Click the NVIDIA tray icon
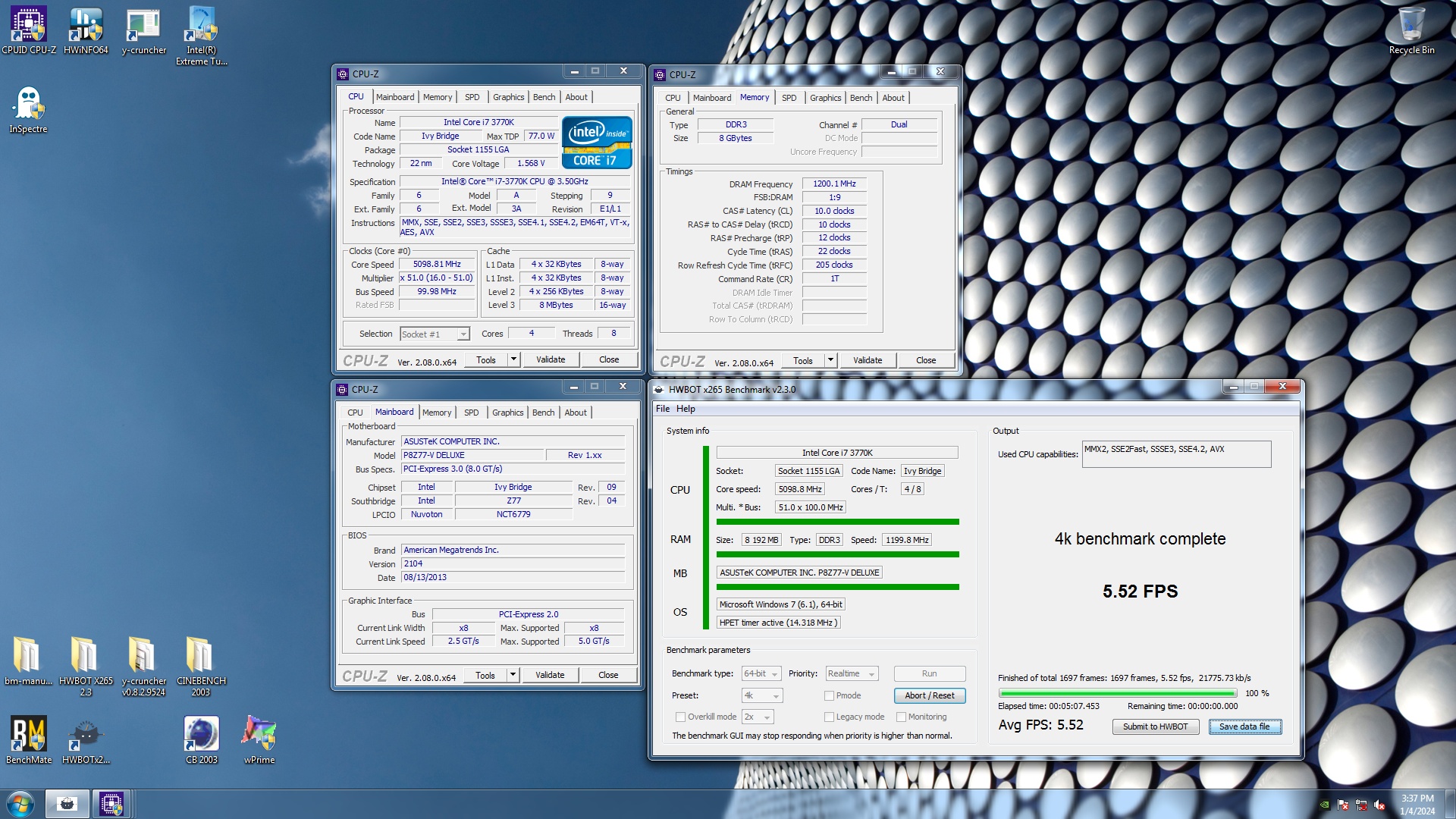The image size is (1456, 819). (1324, 805)
